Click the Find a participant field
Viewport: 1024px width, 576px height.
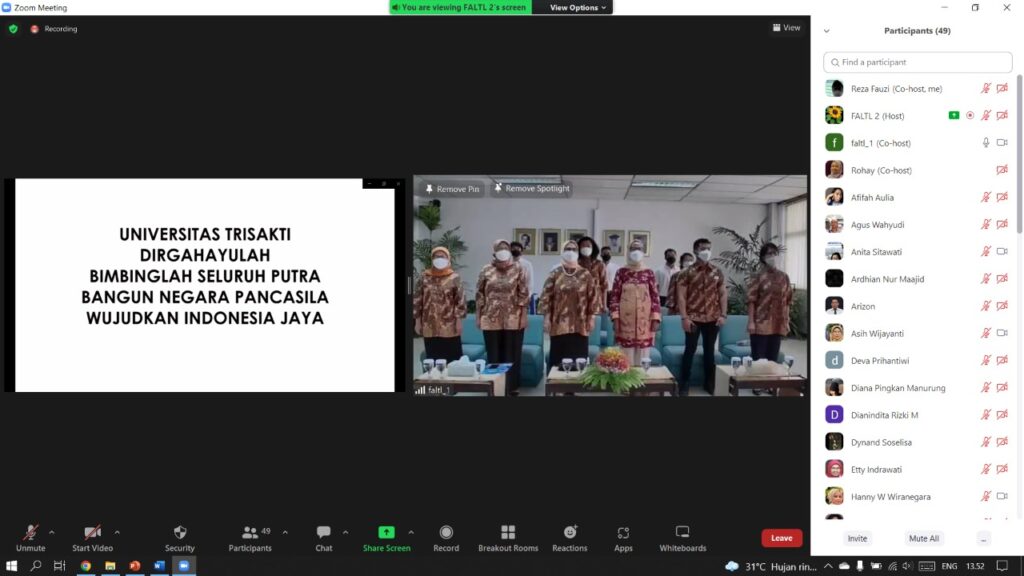[918, 62]
